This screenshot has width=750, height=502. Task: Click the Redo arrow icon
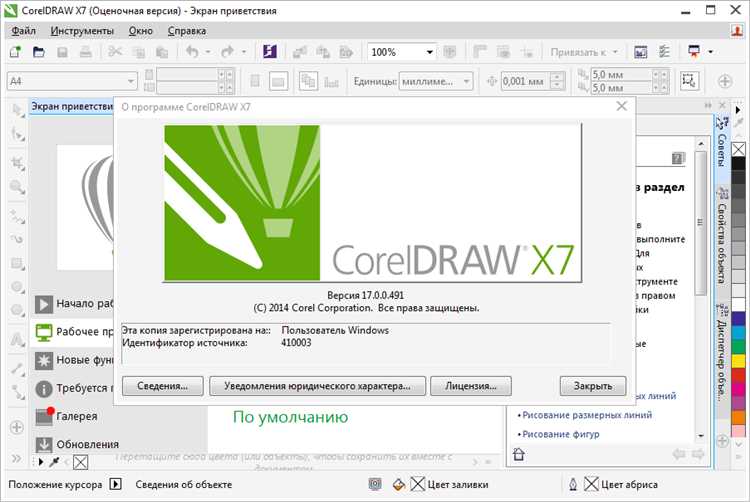tap(228, 52)
